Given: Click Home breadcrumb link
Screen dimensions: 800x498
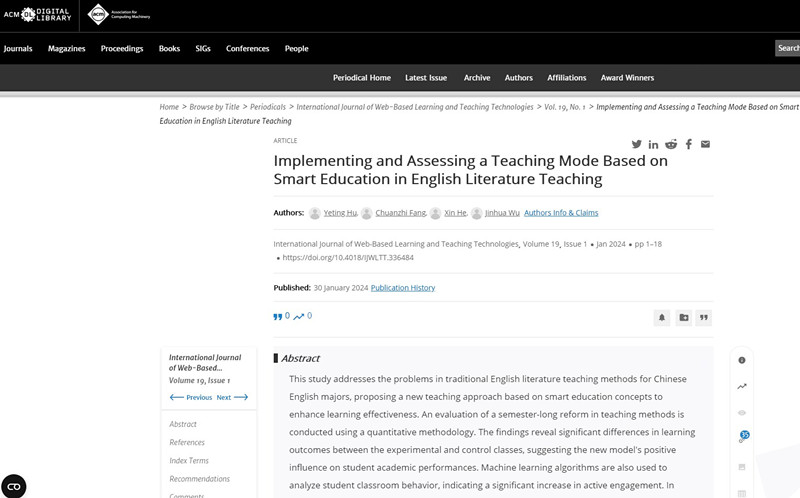Looking at the screenshot, I should (169, 107).
